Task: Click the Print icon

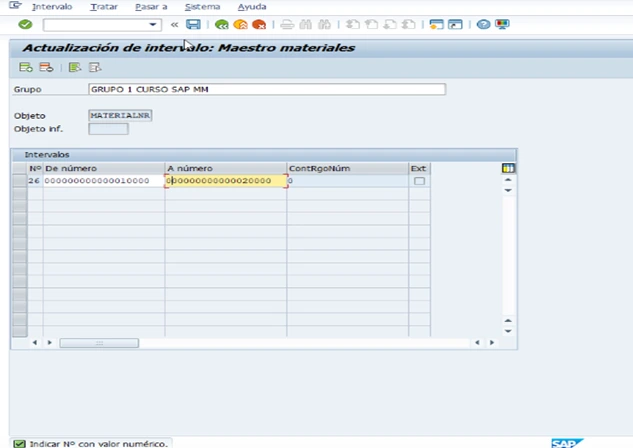Action: 287,25
